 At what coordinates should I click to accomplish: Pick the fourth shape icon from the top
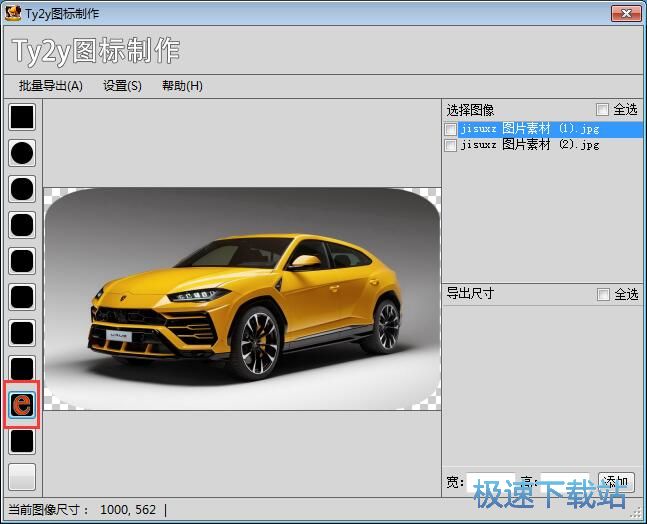pos(22,225)
